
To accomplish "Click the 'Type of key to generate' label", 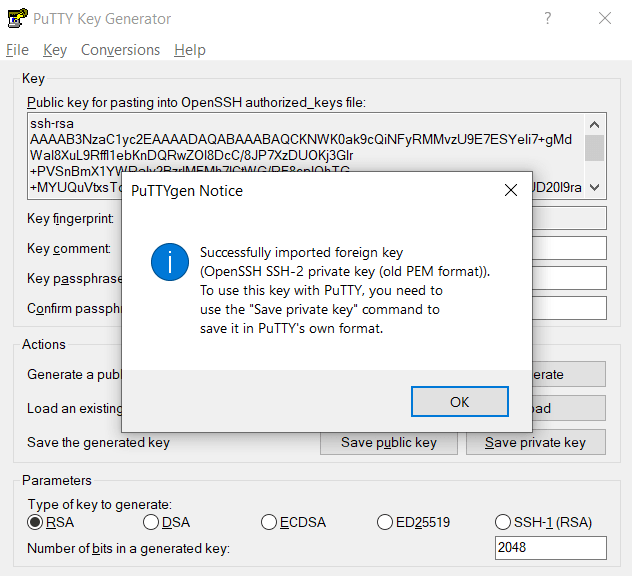I will (x=100, y=504).
